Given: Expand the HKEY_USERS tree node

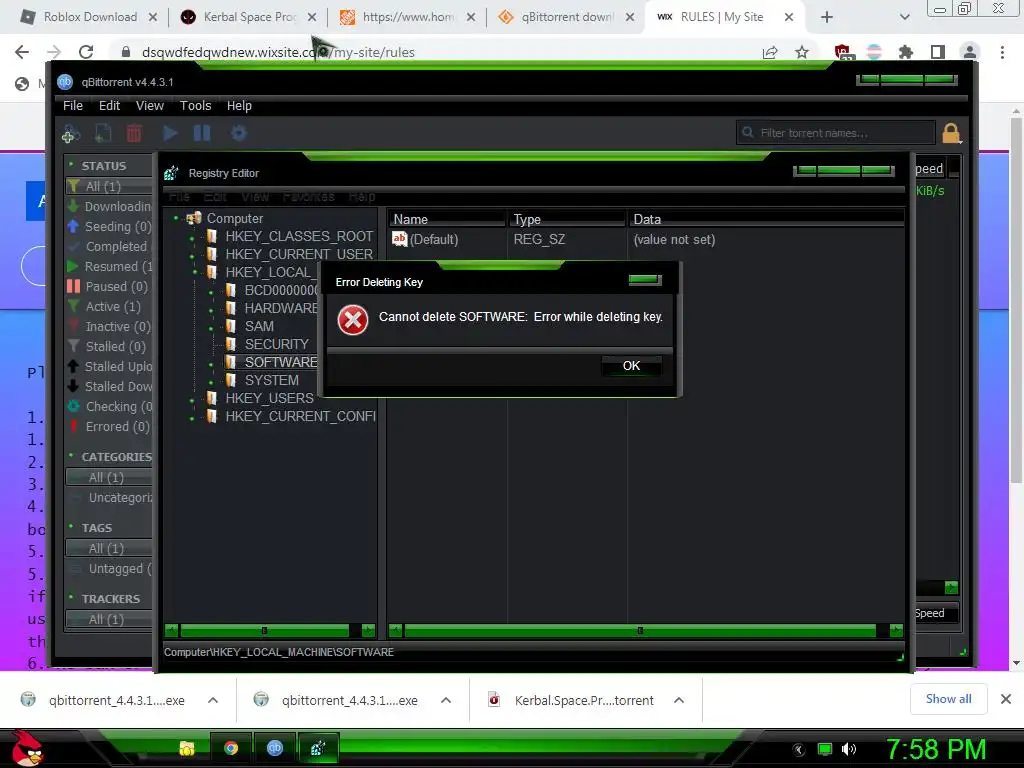Looking at the screenshot, I should [192, 400].
